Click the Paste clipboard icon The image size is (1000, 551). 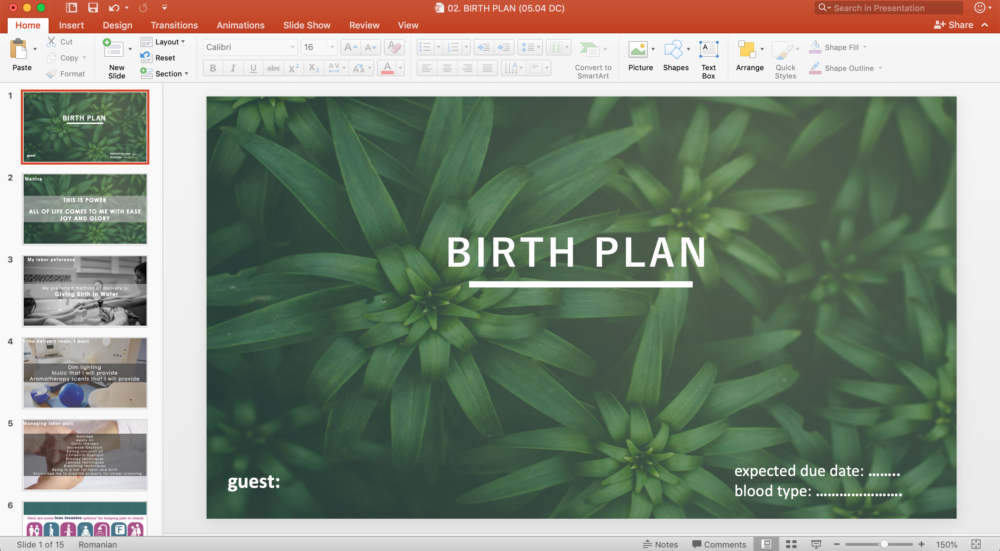(20, 50)
